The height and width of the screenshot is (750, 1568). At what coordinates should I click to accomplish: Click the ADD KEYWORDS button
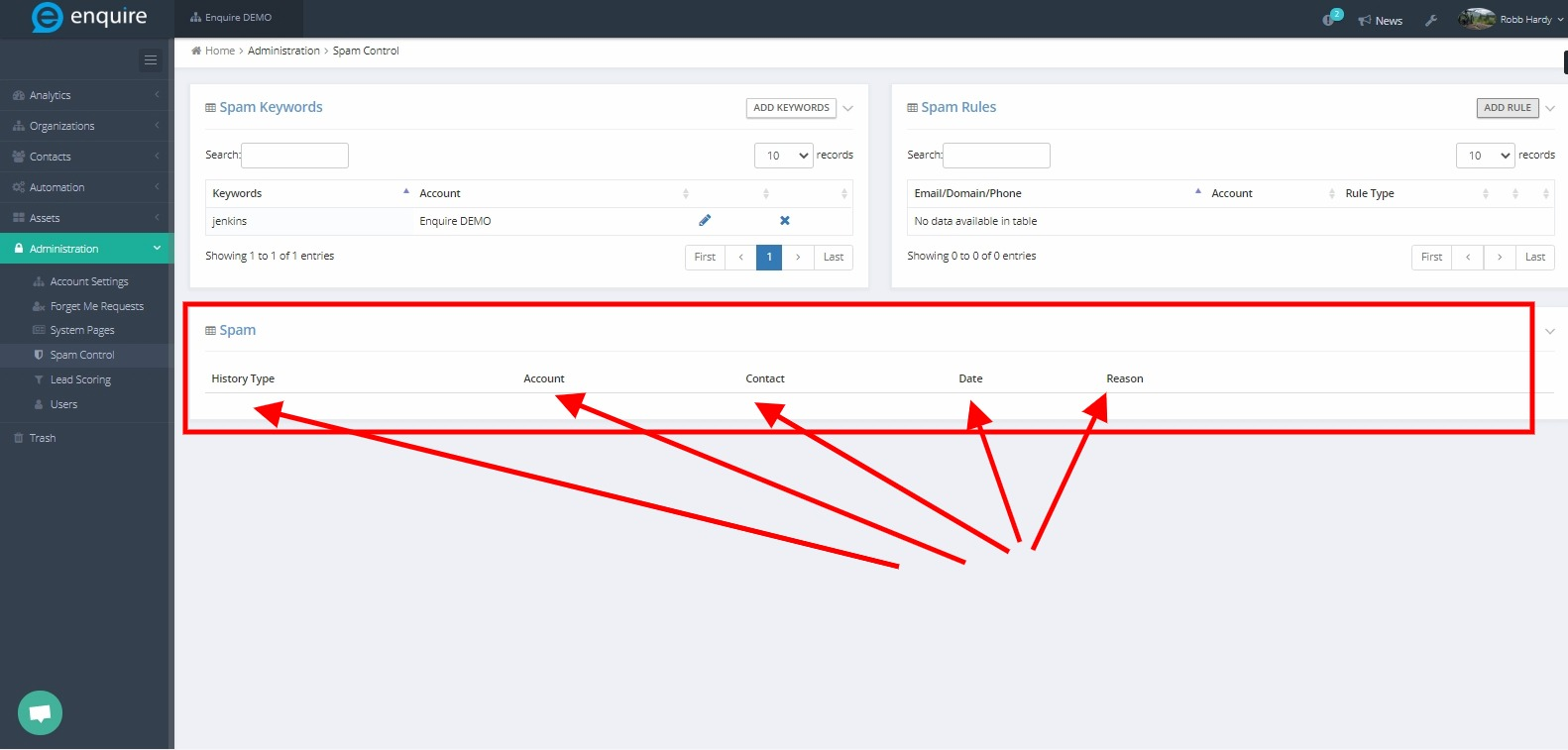791,108
